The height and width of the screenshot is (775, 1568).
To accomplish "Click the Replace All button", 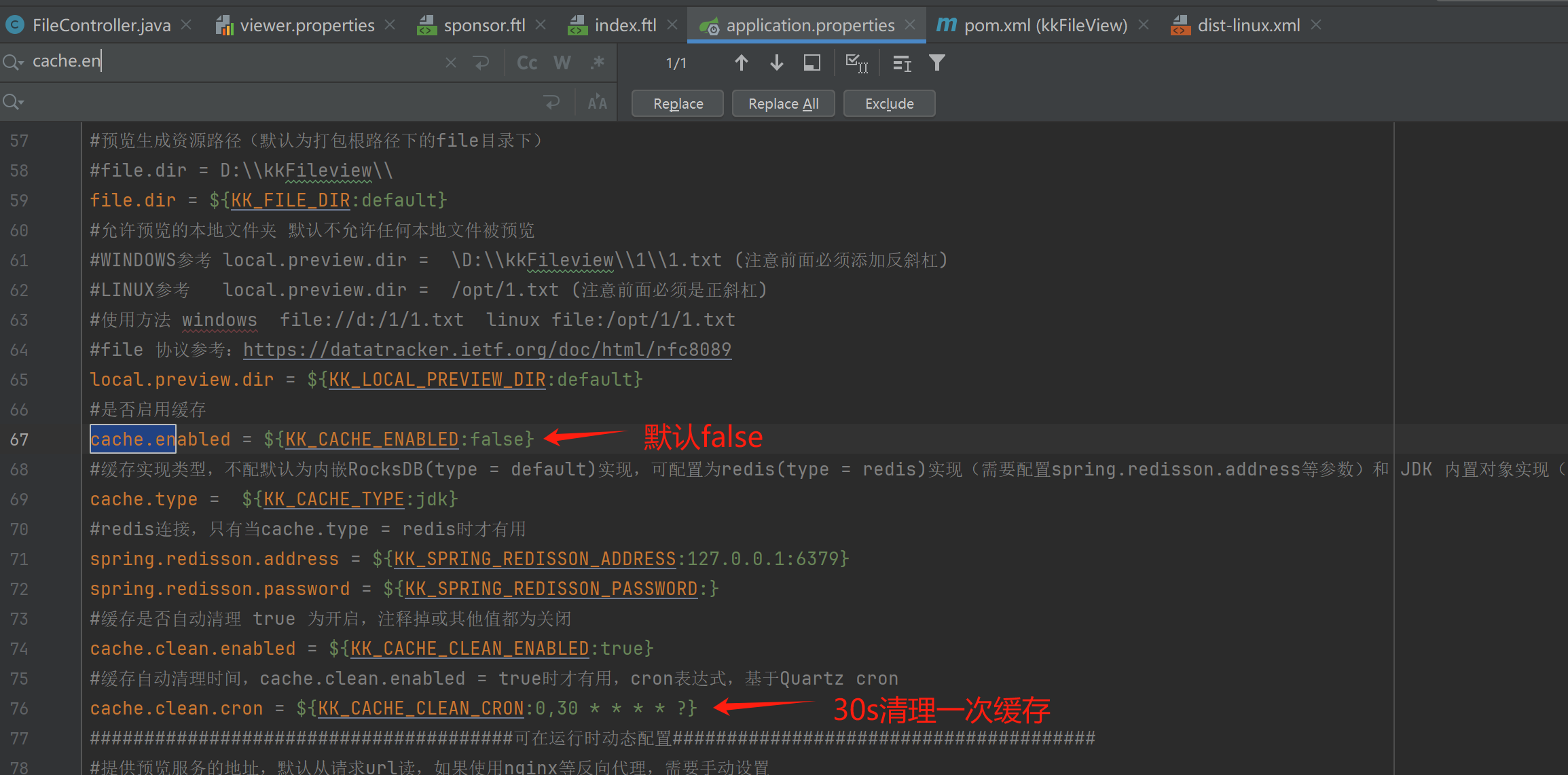I will [783, 103].
